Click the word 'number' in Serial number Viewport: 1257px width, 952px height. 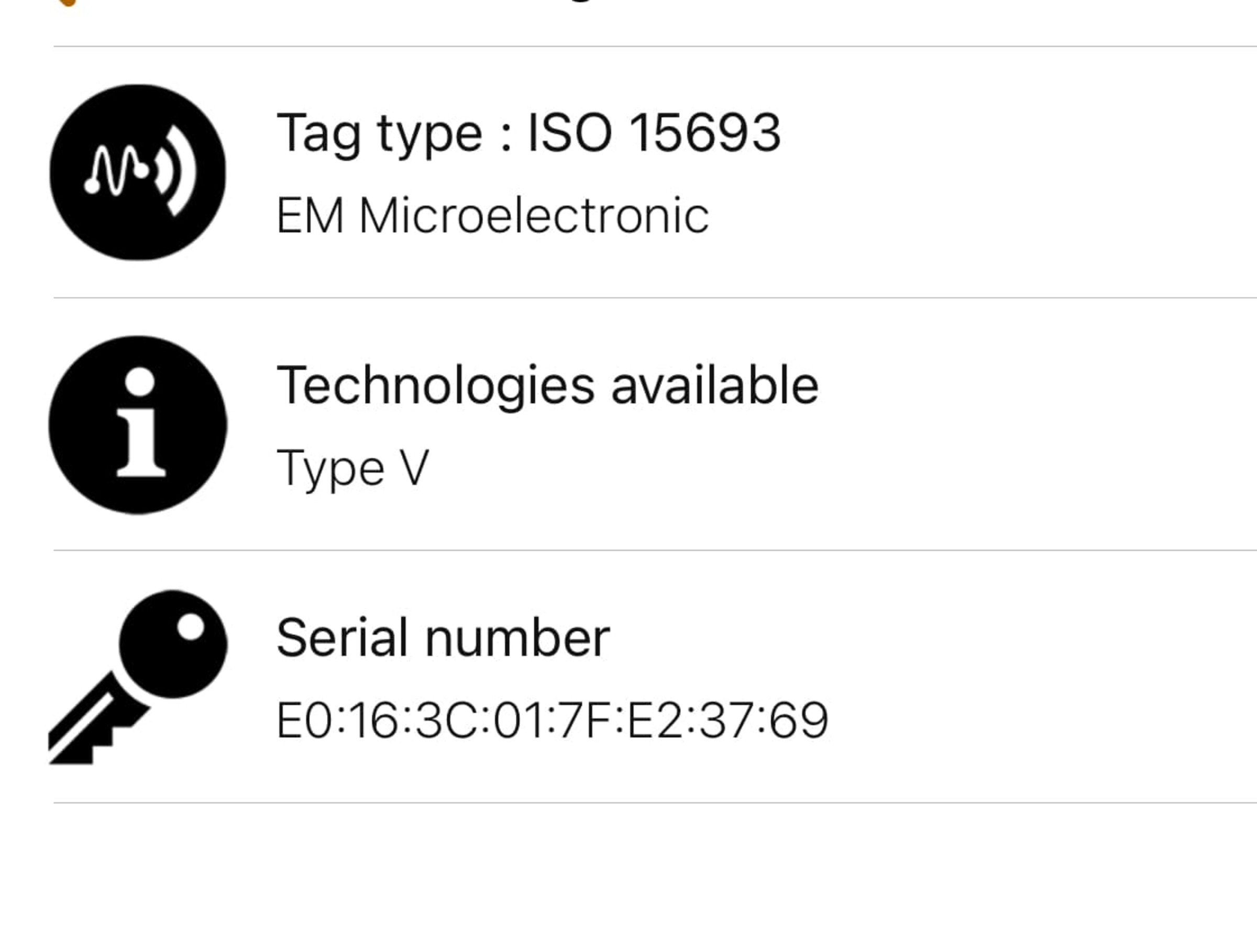[517, 638]
